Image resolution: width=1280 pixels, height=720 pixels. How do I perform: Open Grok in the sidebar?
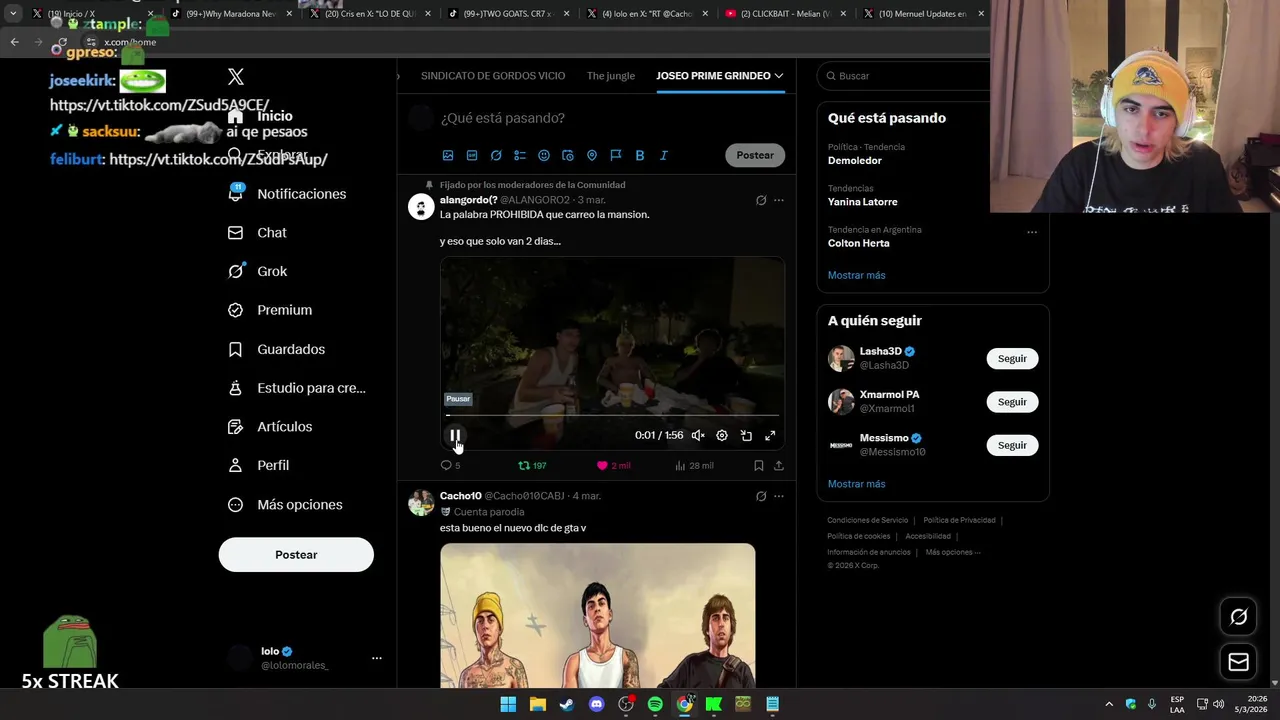click(257, 271)
